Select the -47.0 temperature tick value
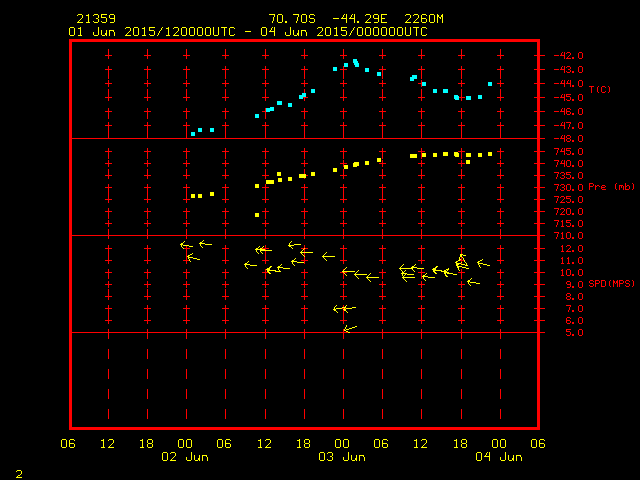The height and width of the screenshot is (480, 640). 569,126
